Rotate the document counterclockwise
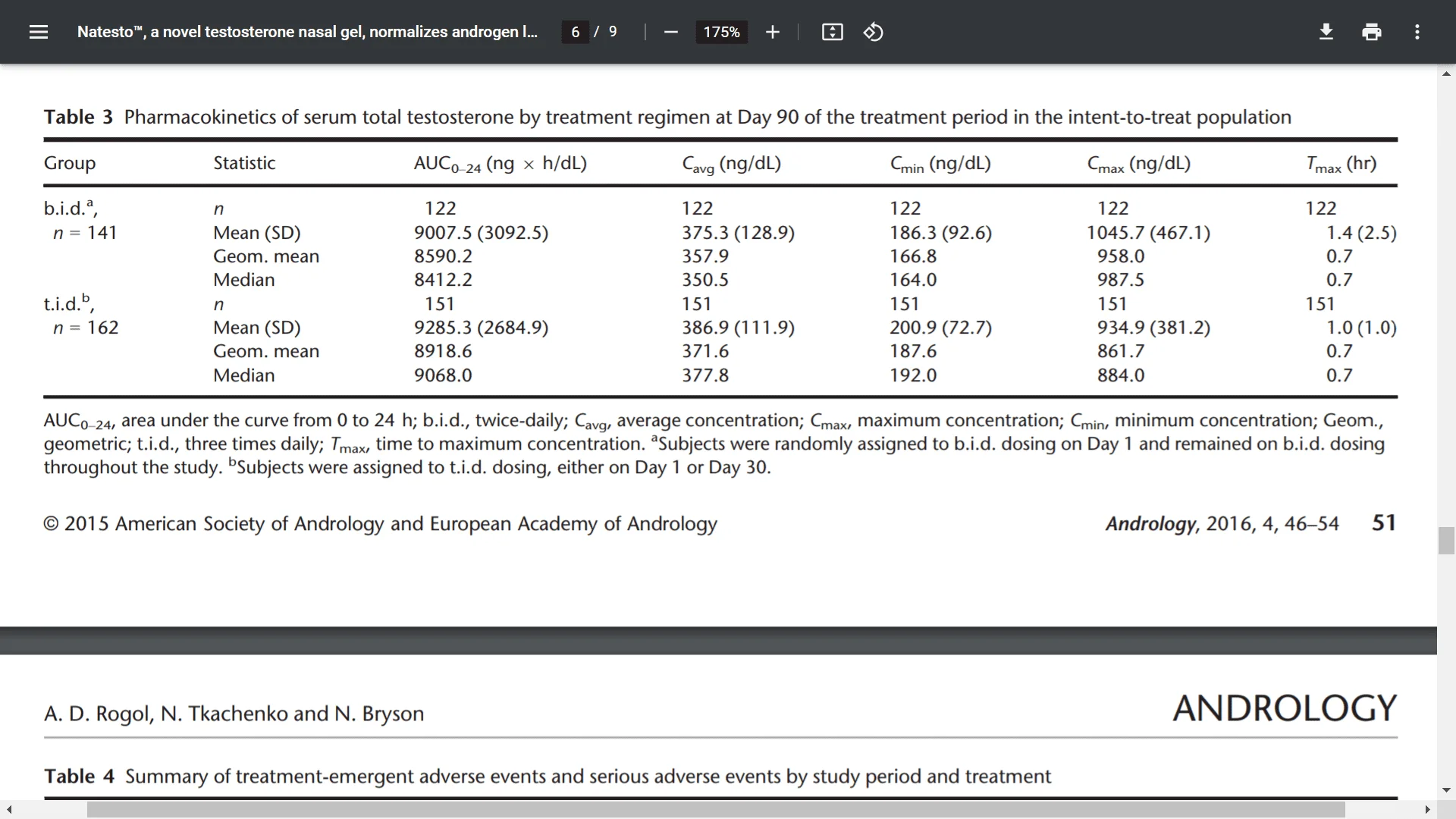The height and width of the screenshot is (819, 1456). [873, 32]
